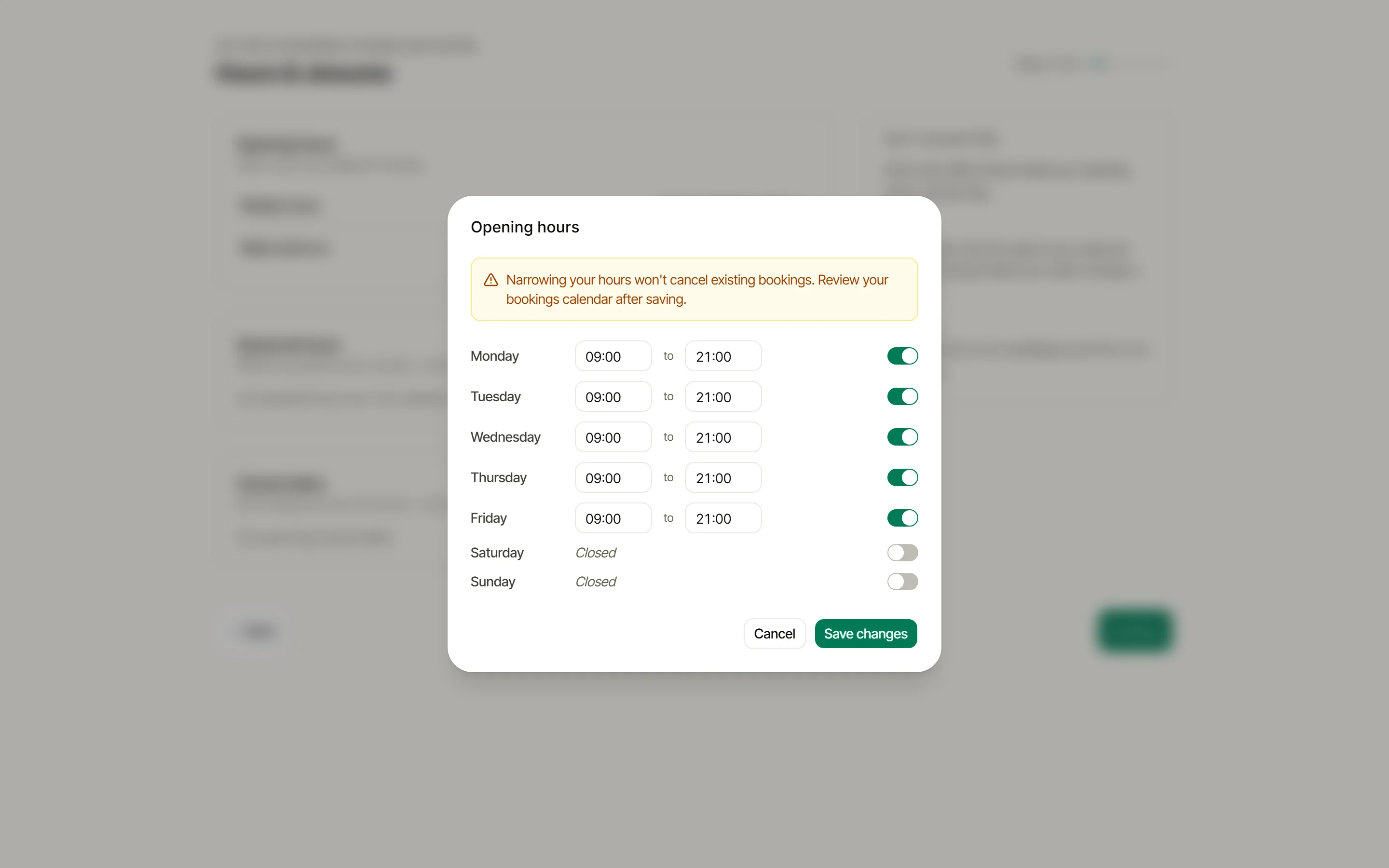Focus Thursday's opening time field
The height and width of the screenshot is (868, 1389).
click(x=613, y=477)
